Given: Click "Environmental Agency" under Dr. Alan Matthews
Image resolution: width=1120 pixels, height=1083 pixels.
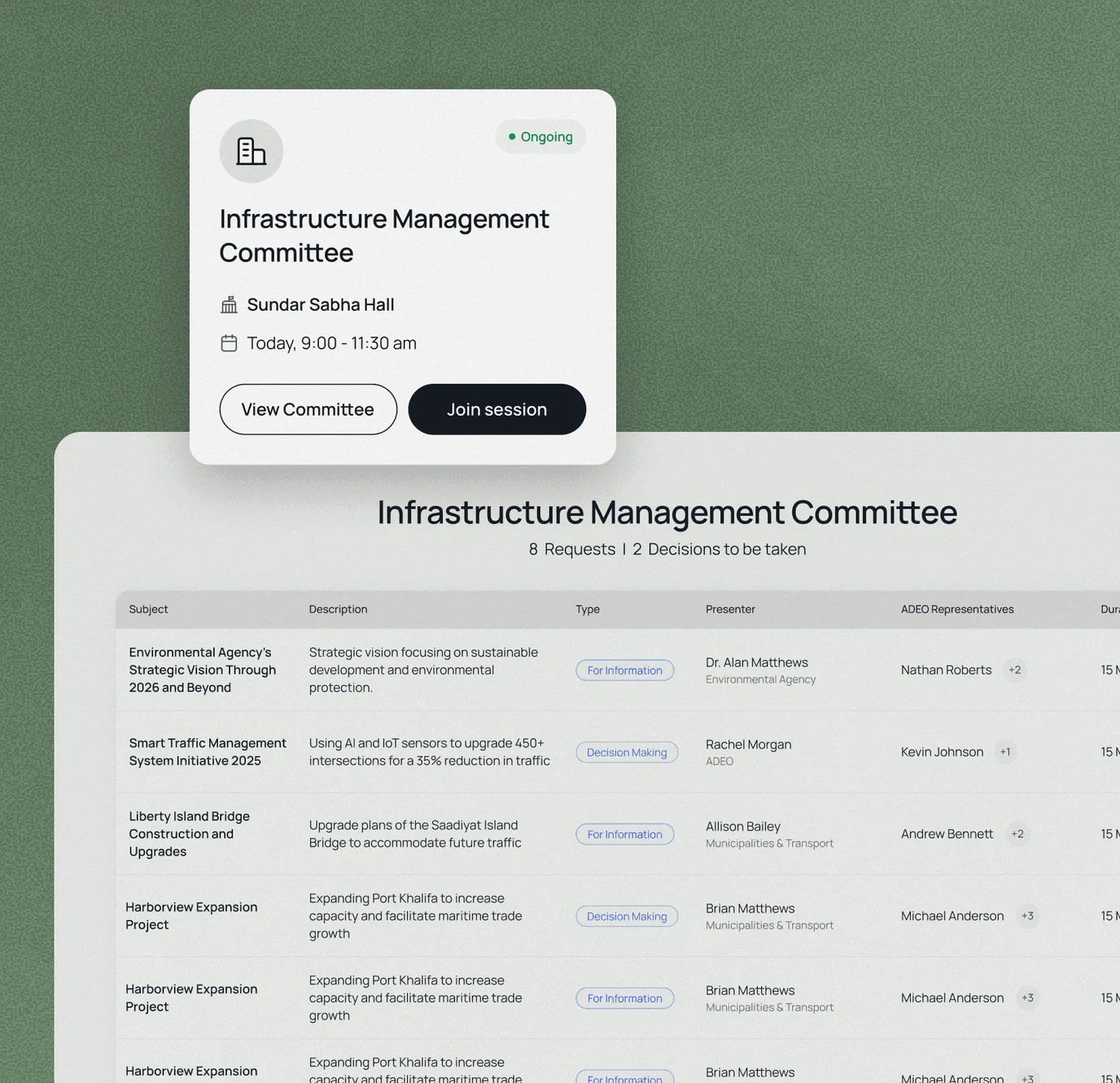Looking at the screenshot, I should point(760,679).
